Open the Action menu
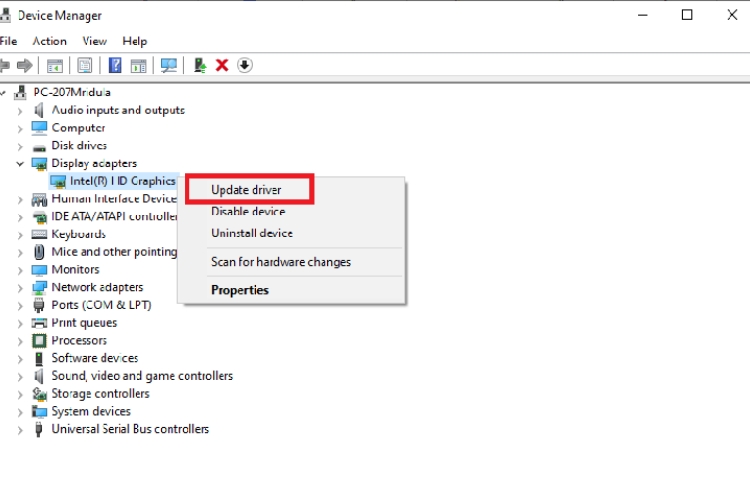 49,41
